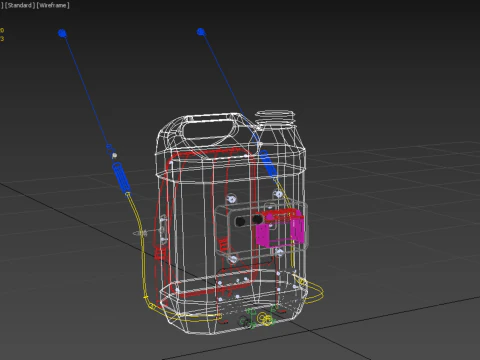Select the right wand's blue nozzle tip
The image size is (480, 360).
201,32
